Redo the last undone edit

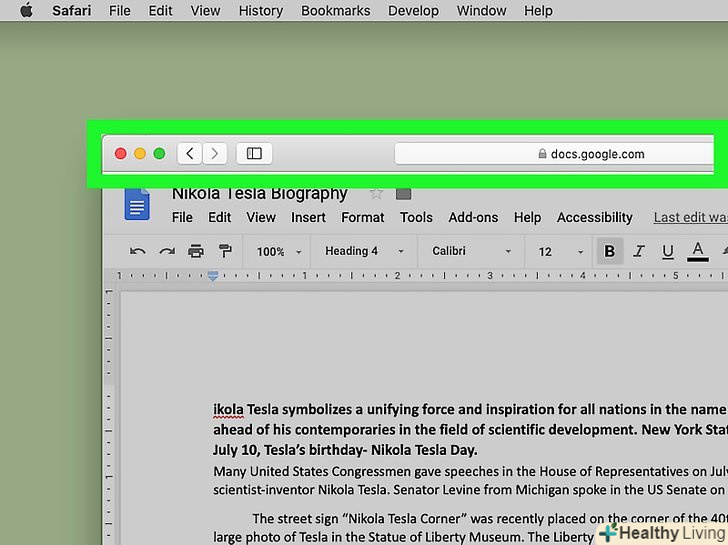tap(167, 251)
